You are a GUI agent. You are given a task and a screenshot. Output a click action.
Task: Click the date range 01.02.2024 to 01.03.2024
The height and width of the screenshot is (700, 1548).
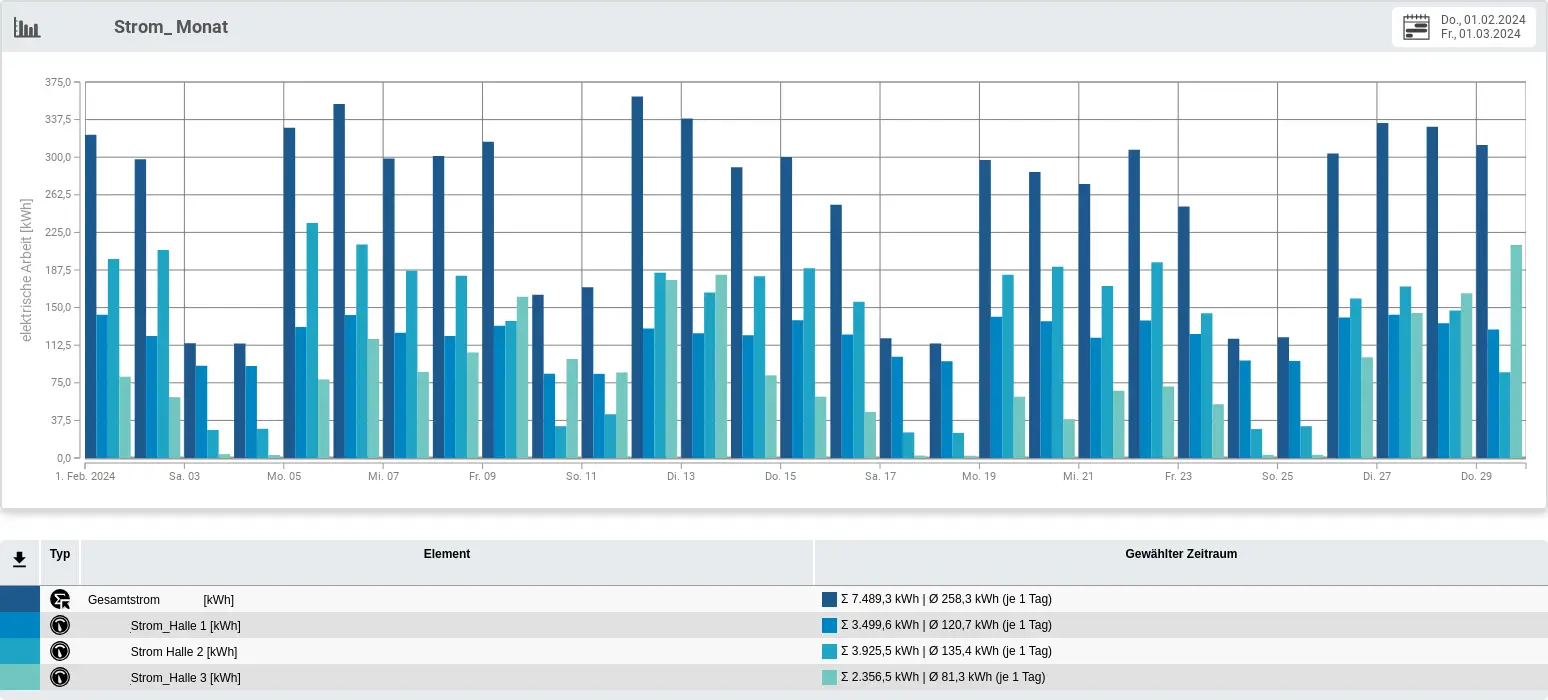tap(1482, 27)
